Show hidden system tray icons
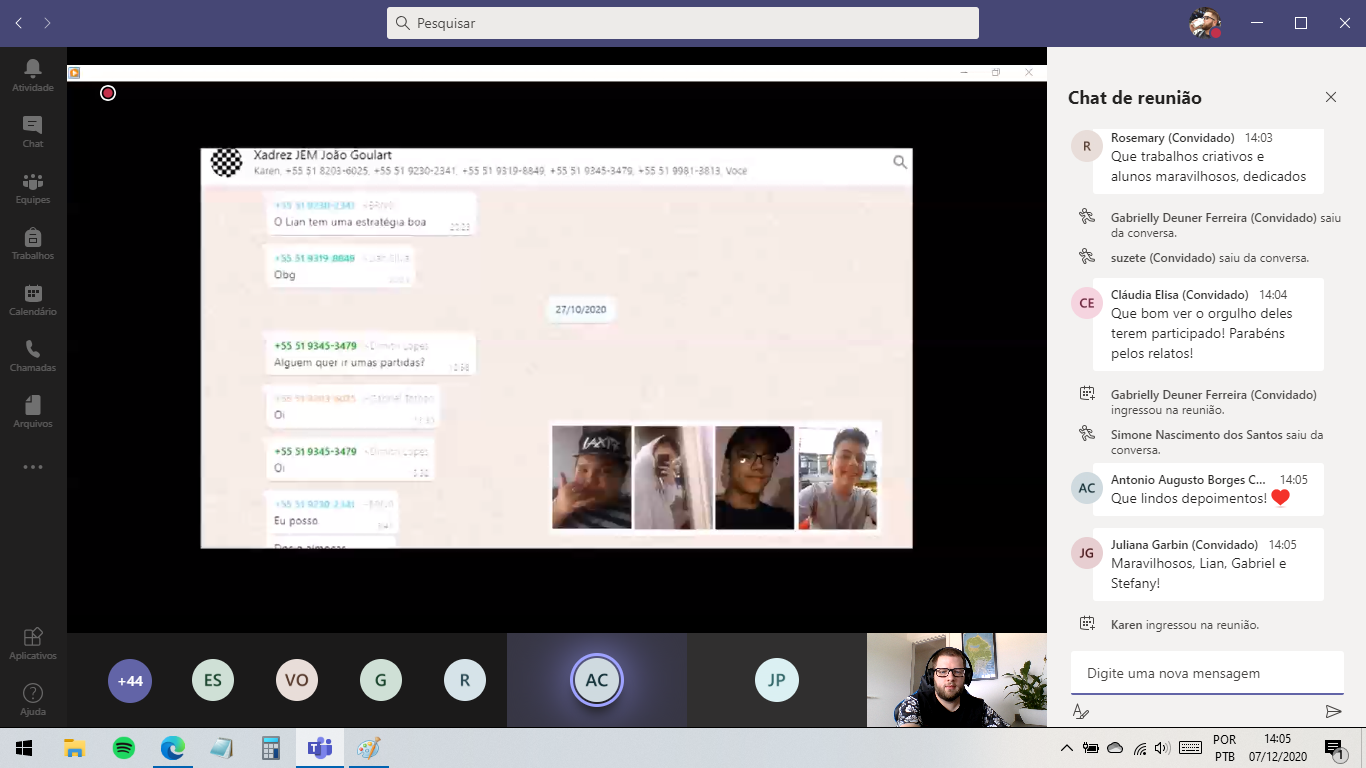 (1067, 748)
